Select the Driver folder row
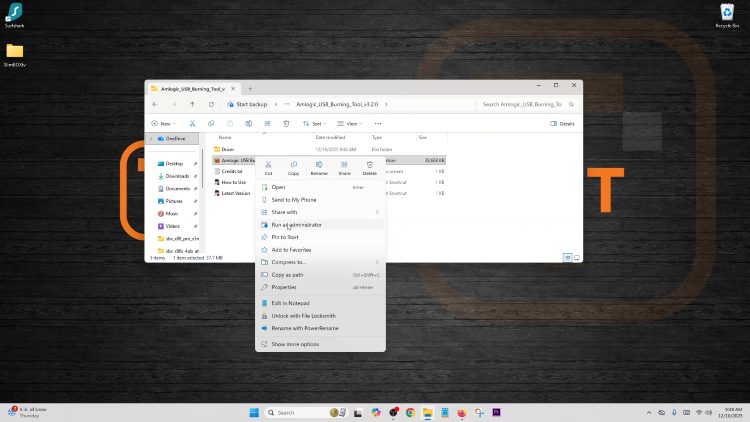The height and width of the screenshot is (422, 750). [x=329, y=149]
